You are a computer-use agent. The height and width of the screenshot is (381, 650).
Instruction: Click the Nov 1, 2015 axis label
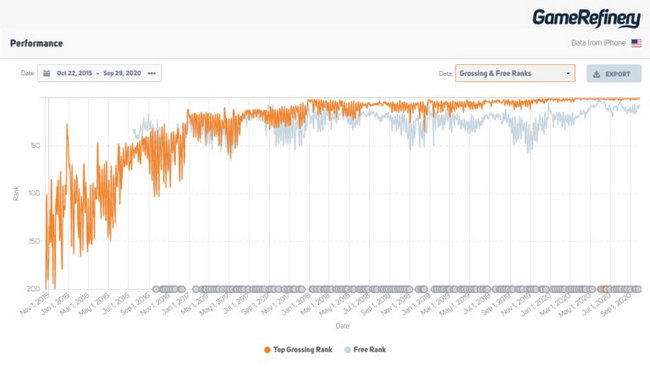click(35, 305)
